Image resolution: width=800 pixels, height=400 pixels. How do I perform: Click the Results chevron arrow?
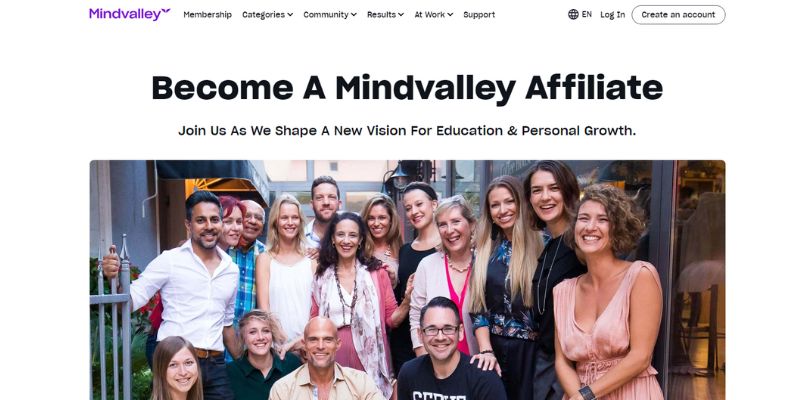click(x=401, y=15)
